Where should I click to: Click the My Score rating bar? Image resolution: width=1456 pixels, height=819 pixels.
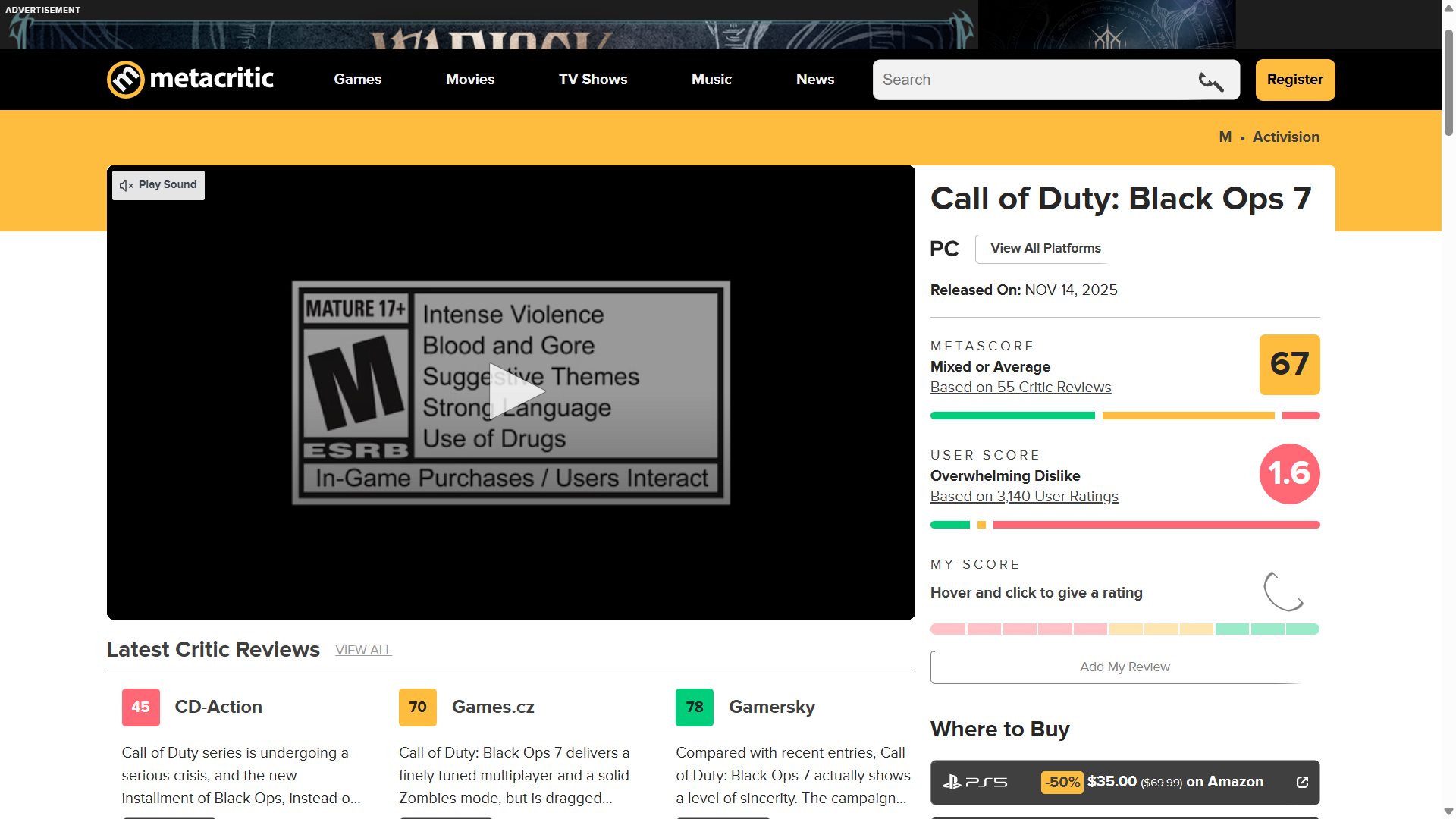click(x=1125, y=629)
